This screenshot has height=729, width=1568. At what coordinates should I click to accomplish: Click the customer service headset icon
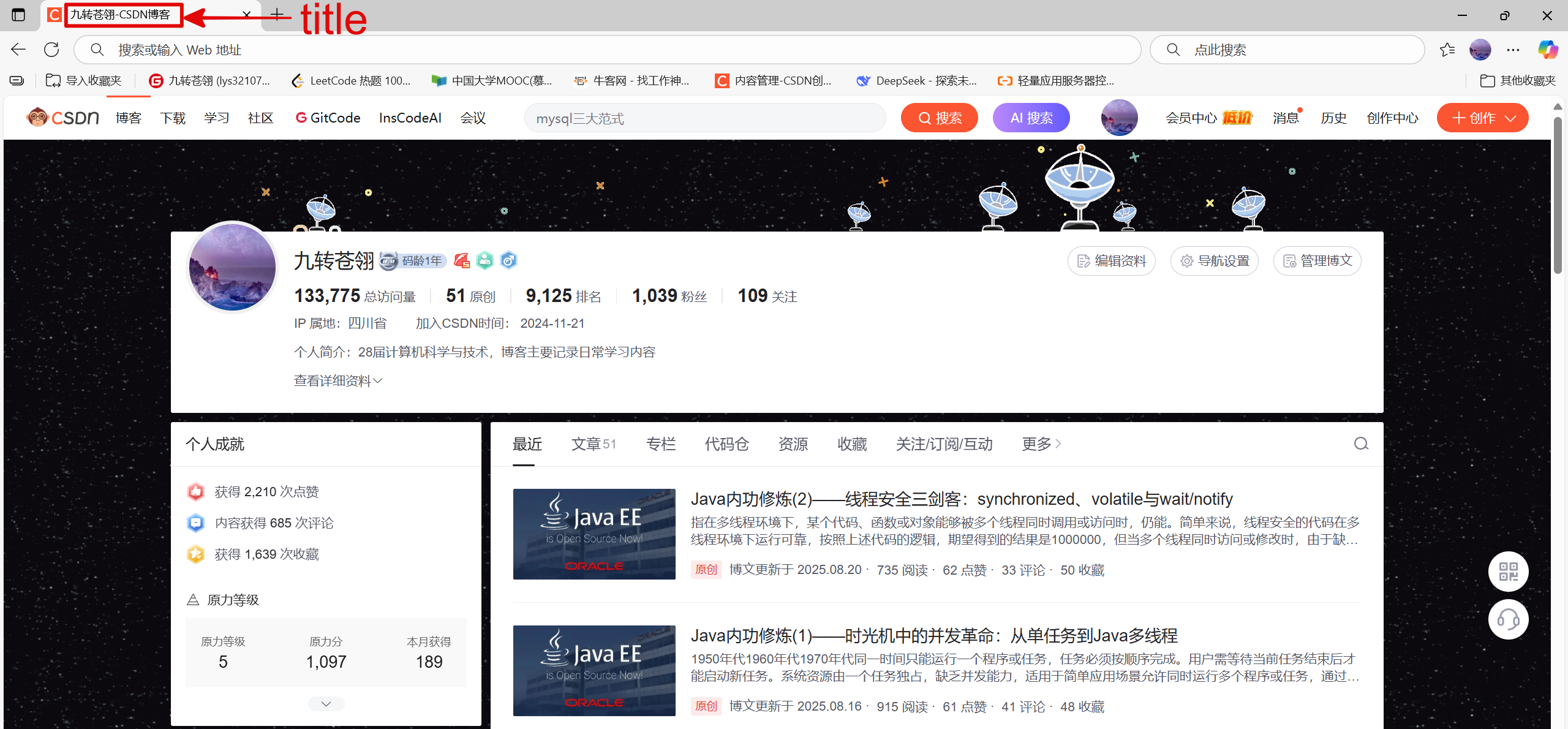pos(1508,619)
